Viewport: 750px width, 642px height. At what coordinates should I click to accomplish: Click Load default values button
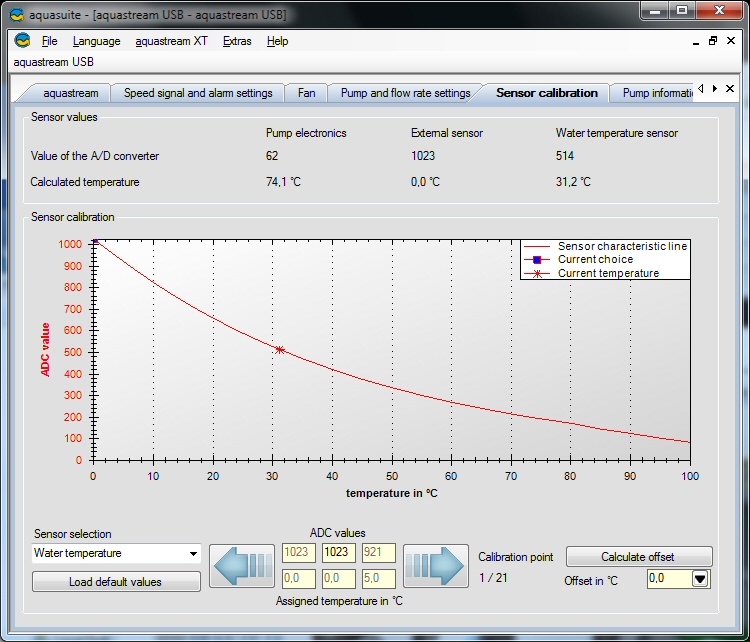pyautogui.click(x=115, y=582)
